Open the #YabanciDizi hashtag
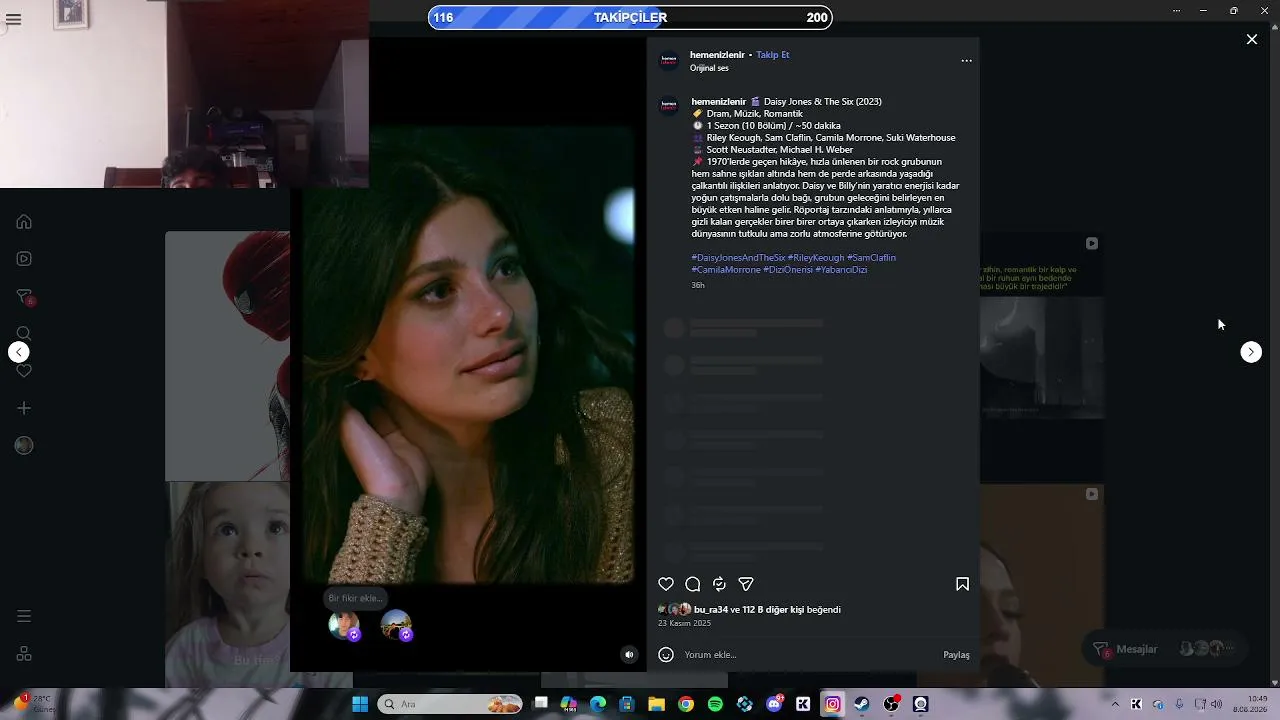This screenshot has height=720, width=1280. point(841,270)
